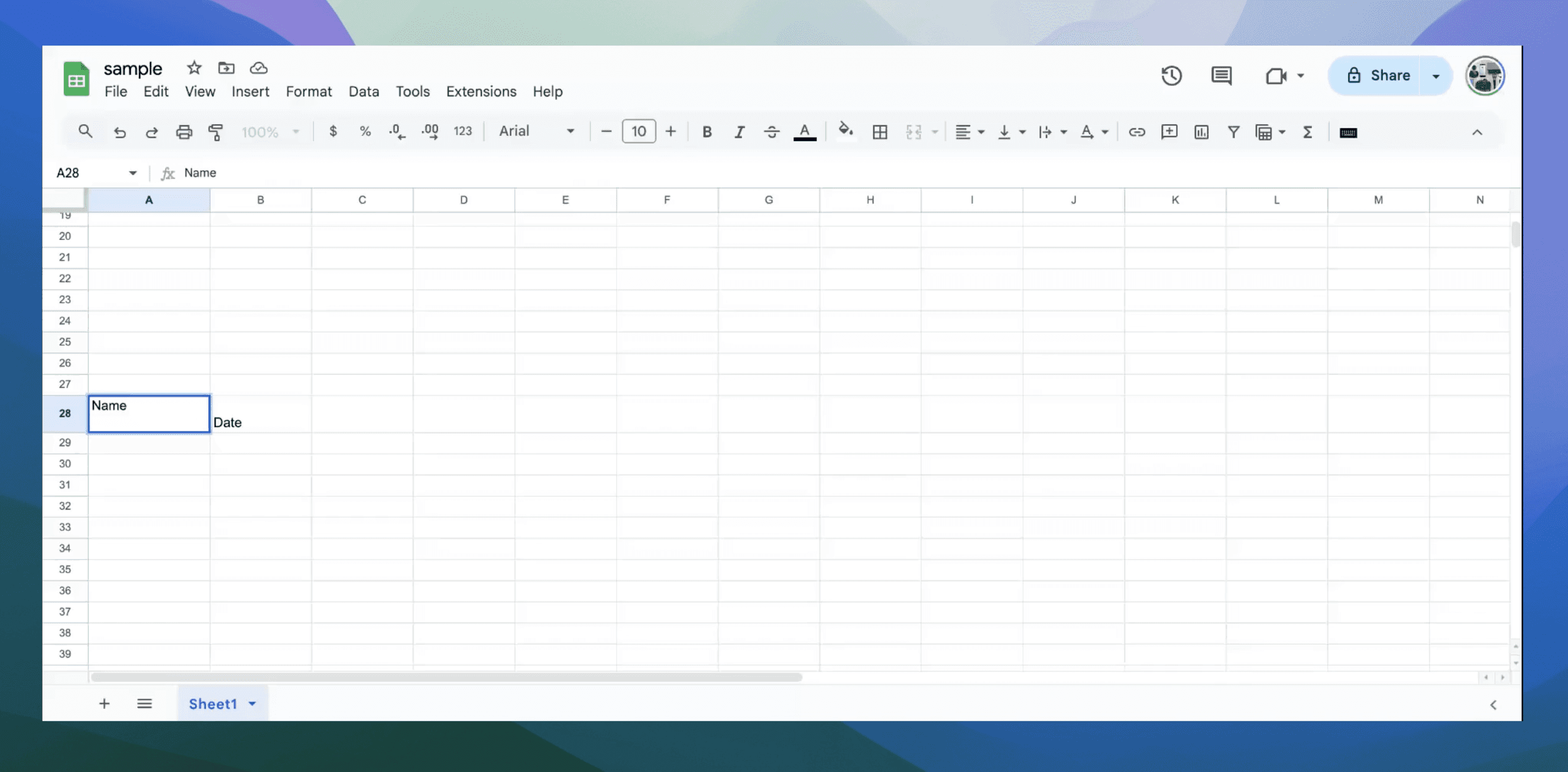Open the Google Sheets home icon
1568x772 pixels.
tap(76, 79)
